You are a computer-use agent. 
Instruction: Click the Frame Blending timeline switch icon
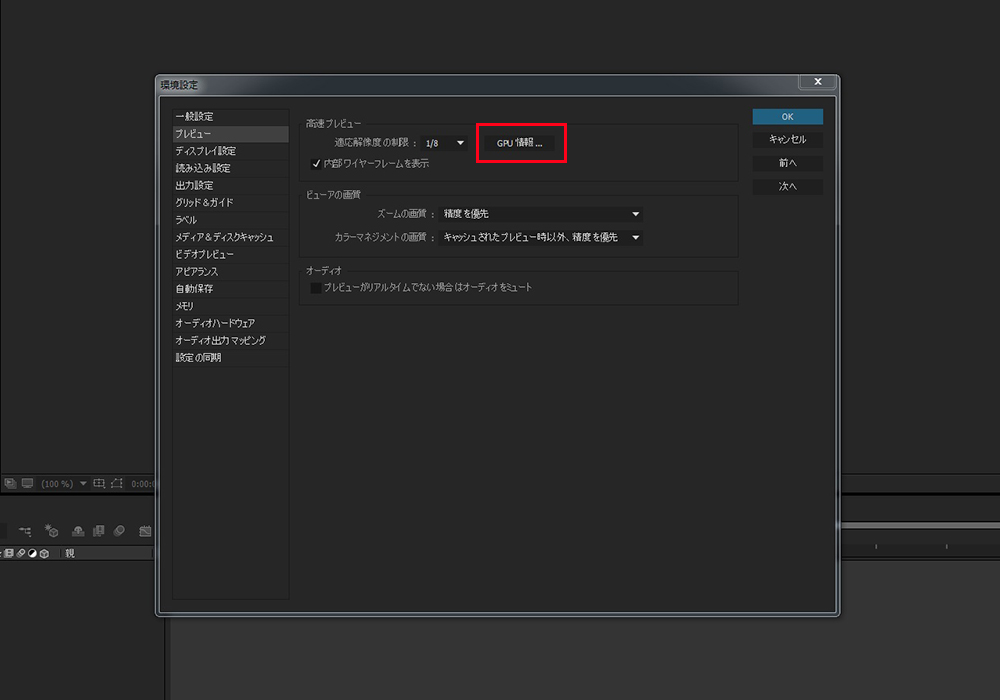tap(98, 531)
